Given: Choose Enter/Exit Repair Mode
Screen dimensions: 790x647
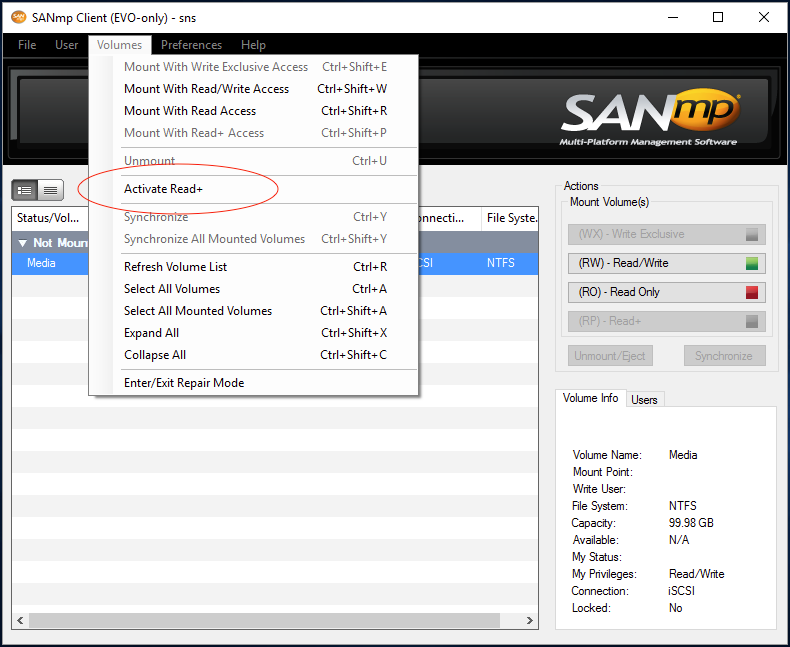Looking at the screenshot, I should click(x=255, y=383).
